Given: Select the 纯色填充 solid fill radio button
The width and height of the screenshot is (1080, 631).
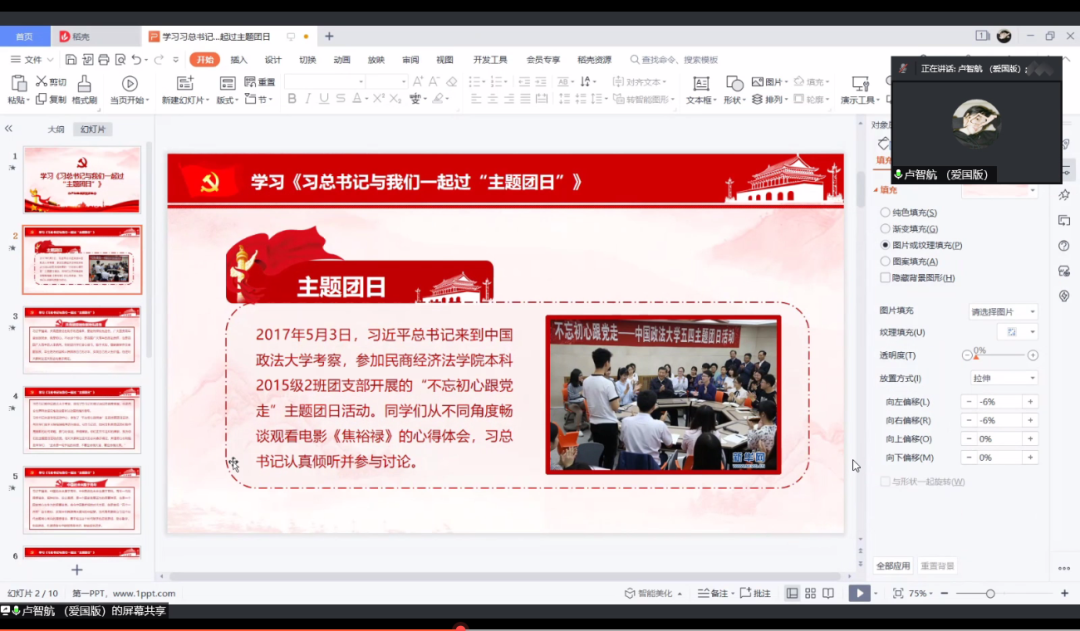Looking at the screenshot, I should pyautogui.click(x=884, y=213).
